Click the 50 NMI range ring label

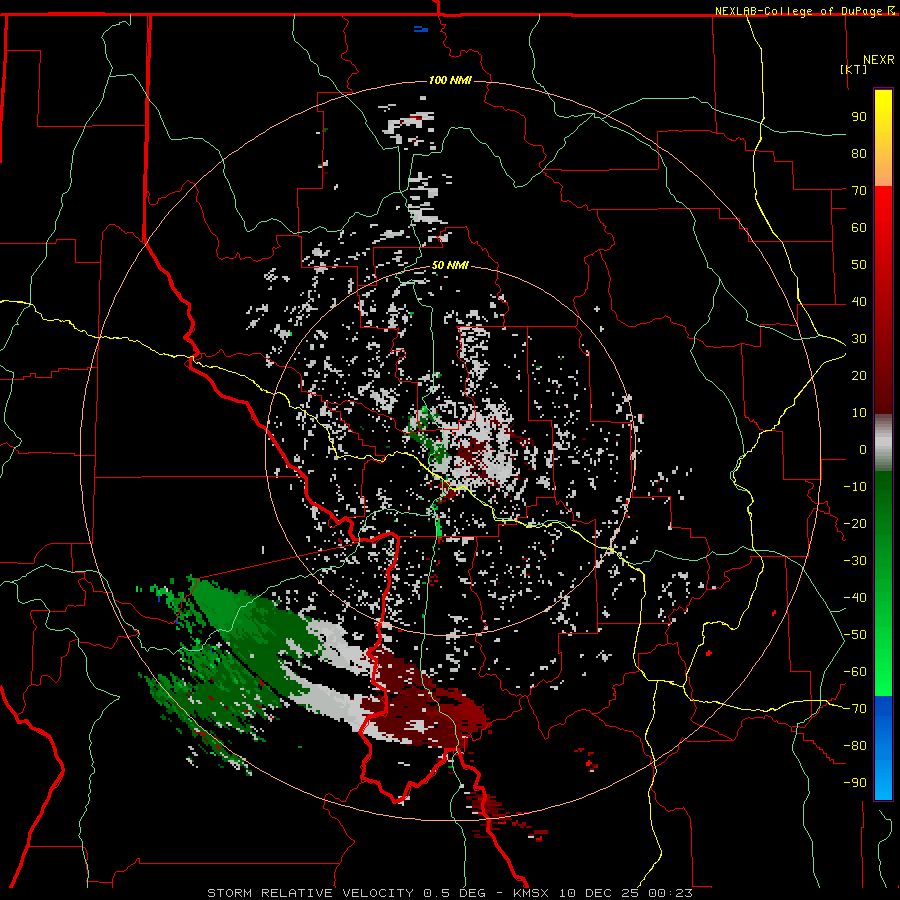tap(450, 265)
